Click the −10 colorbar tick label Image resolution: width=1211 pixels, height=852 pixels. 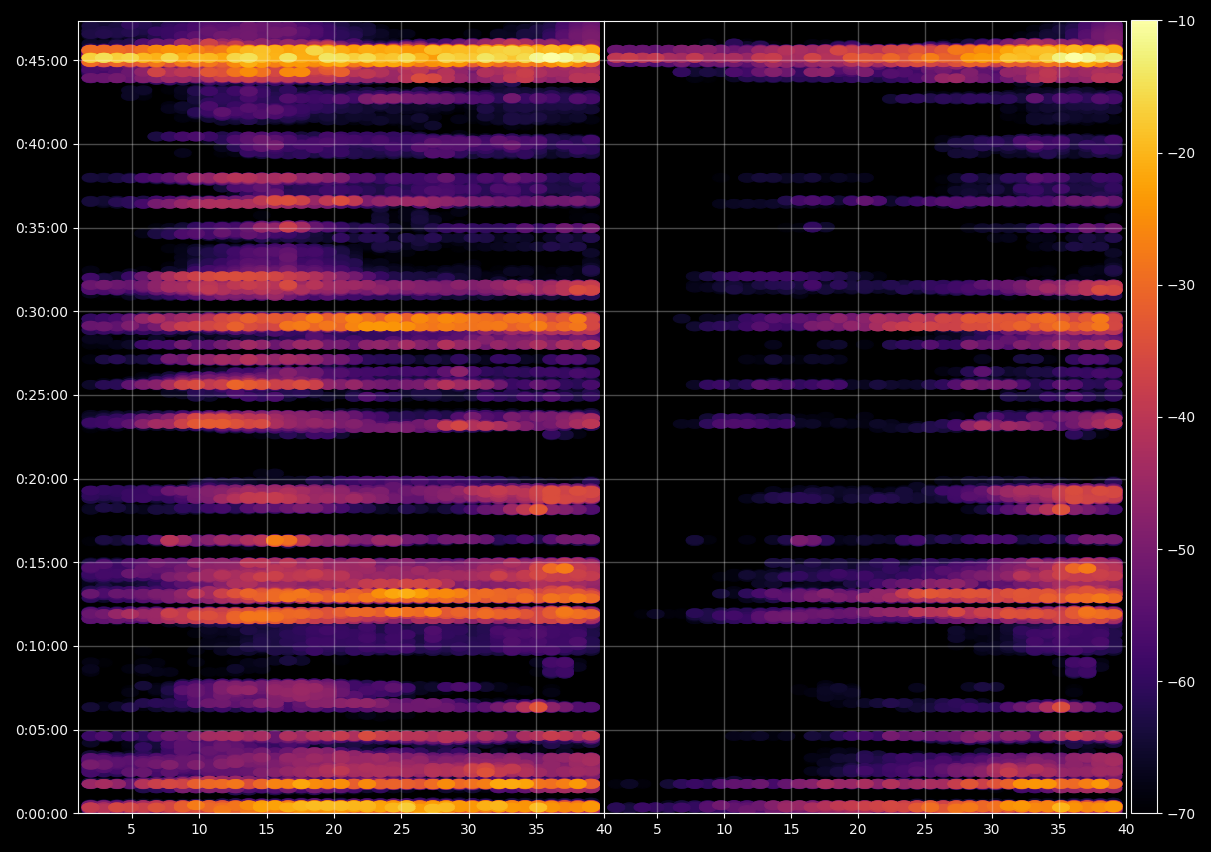tap(1181, 21)
